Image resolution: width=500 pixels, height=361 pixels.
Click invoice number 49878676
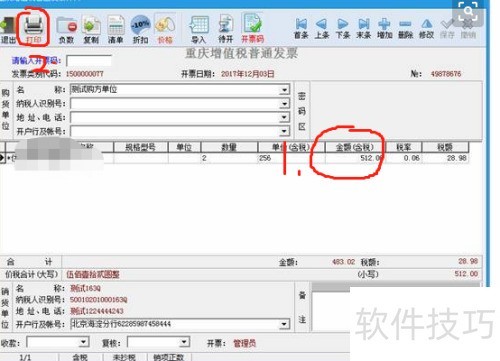click(x=446, y=74)
